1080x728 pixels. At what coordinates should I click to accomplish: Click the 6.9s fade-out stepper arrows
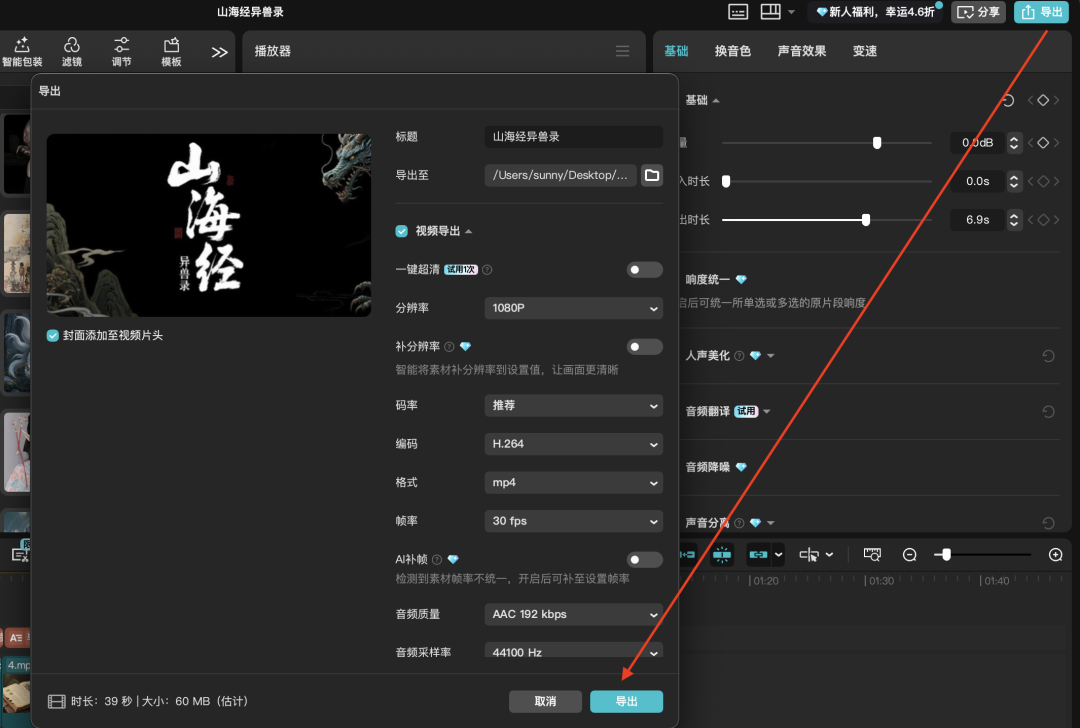1014,220
